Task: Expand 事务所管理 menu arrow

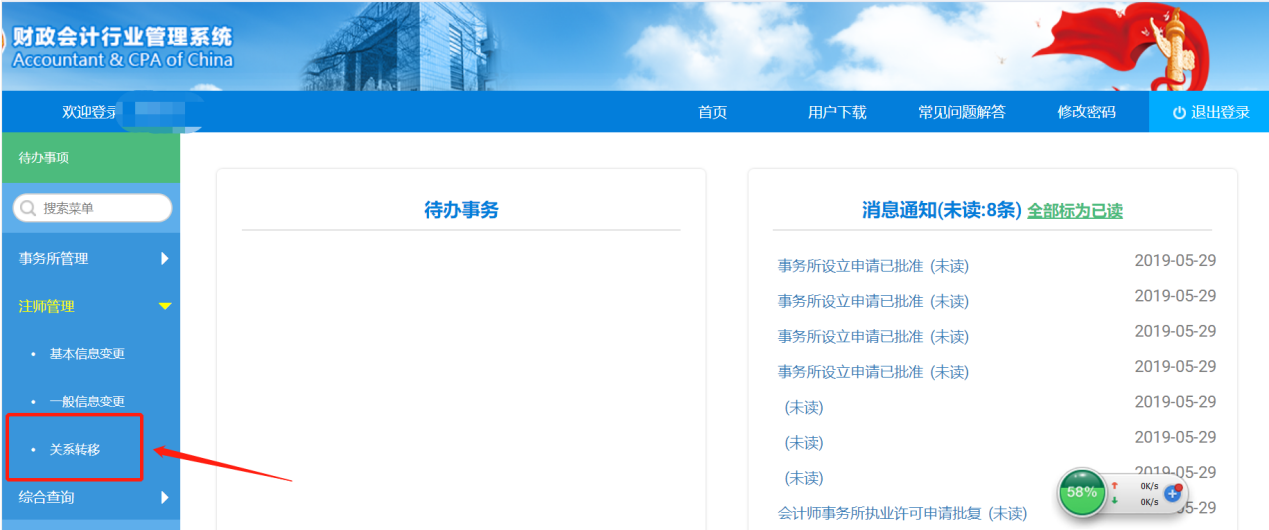Action: click(x=165, y=259)
